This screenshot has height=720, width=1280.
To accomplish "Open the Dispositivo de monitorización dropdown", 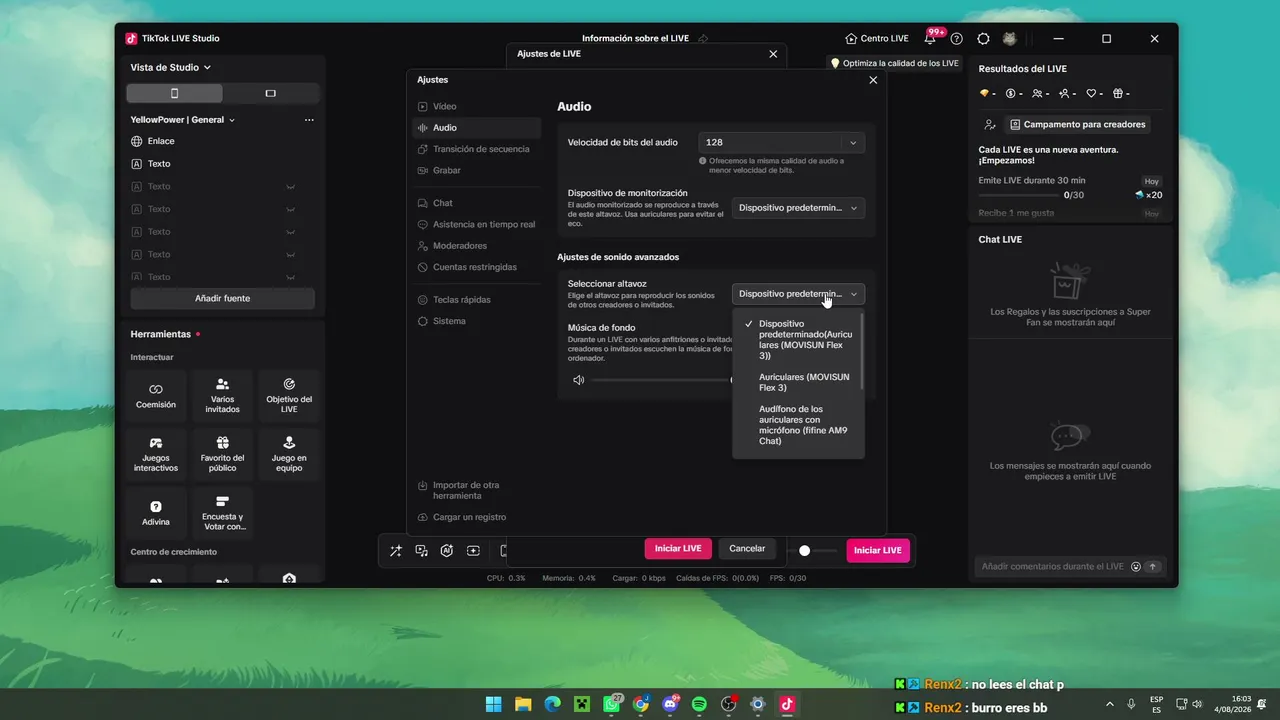I will click(x=798, y=208).
